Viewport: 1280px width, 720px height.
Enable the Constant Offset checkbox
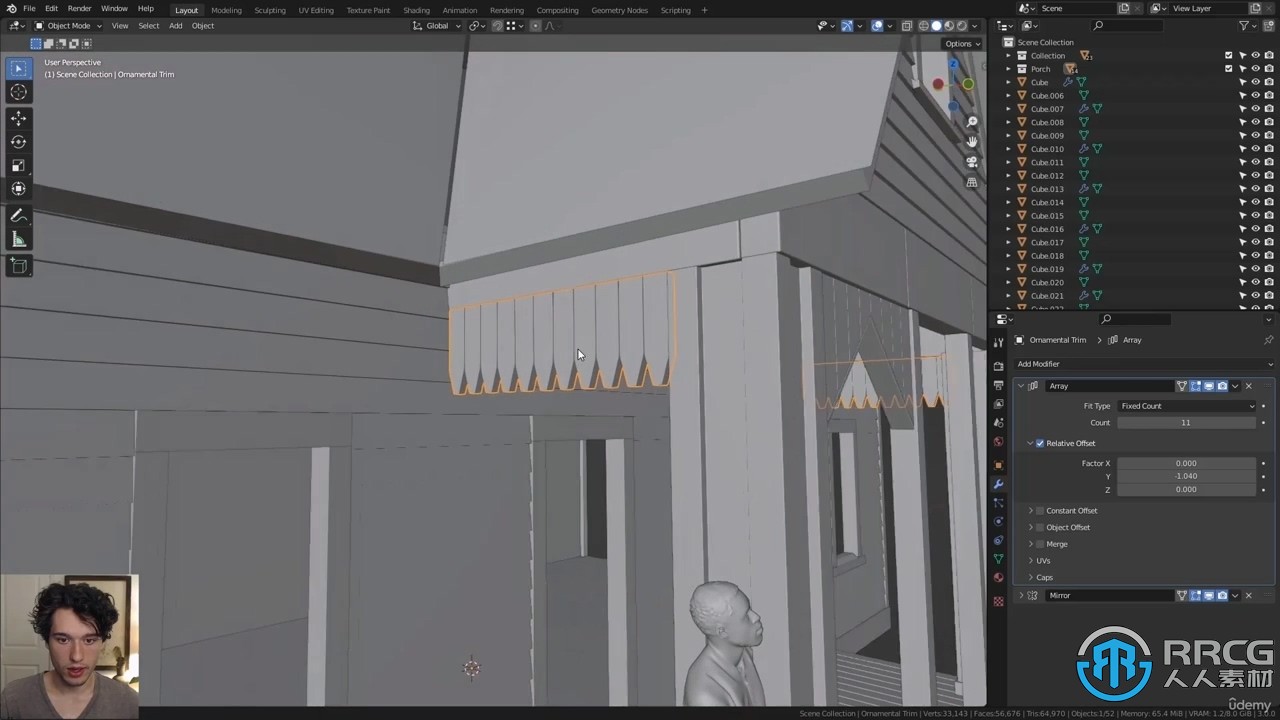[1040, 510]
